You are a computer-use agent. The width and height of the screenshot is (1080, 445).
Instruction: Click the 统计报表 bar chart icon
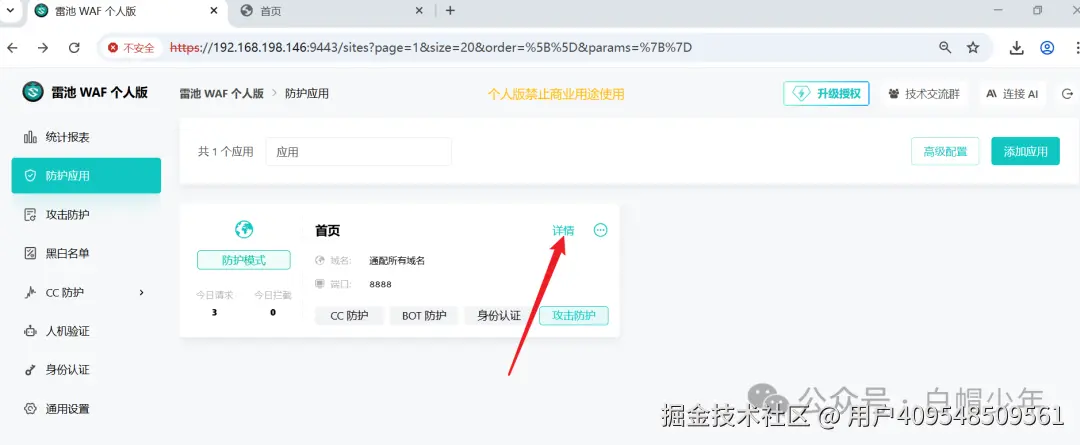pos(30,137)
